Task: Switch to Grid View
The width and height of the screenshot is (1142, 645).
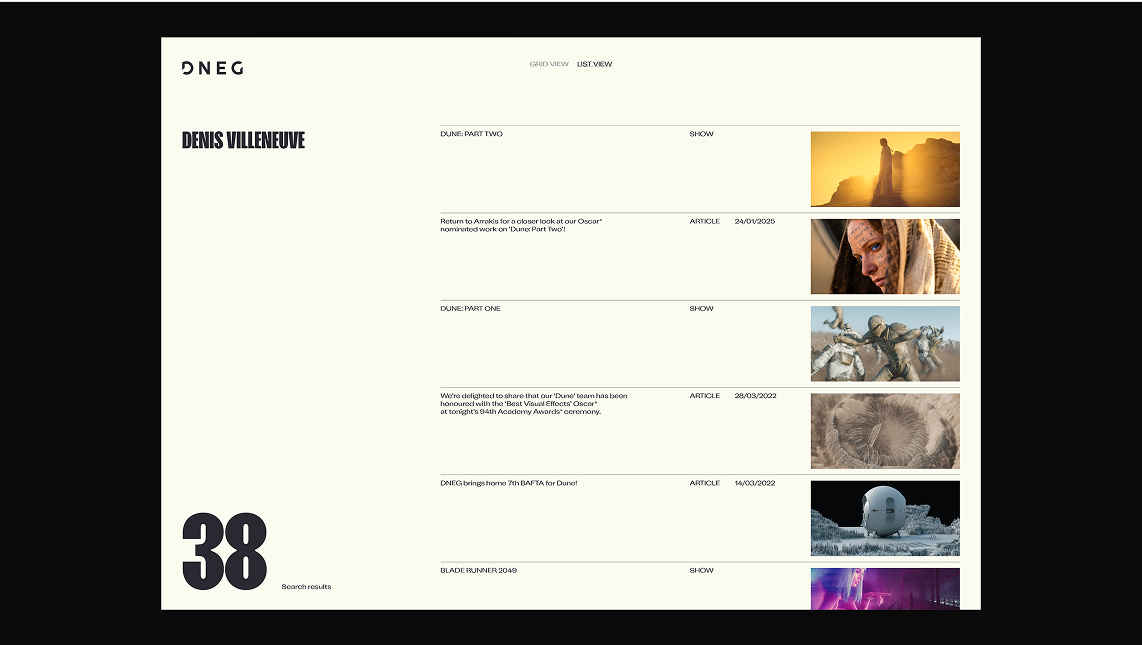Action: 549,64
